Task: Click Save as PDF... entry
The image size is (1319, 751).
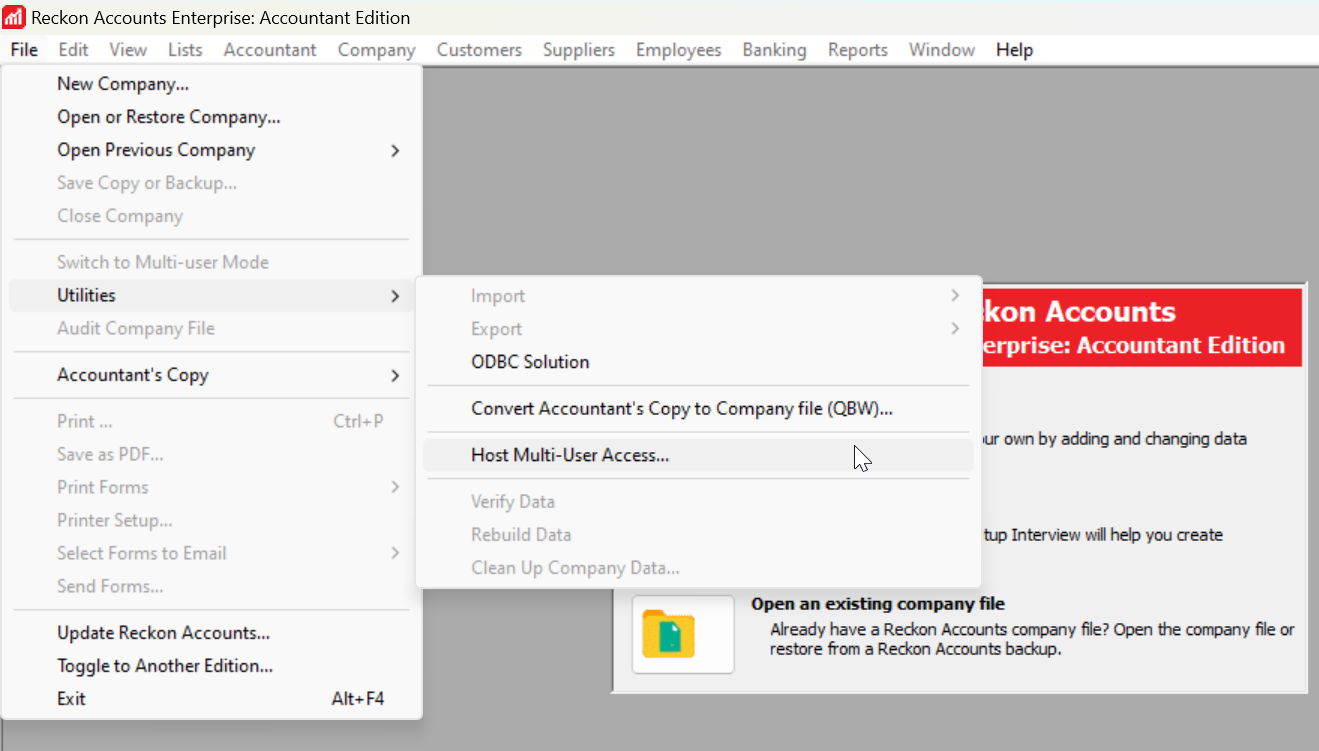Action: pyautogui.click(x=211, y=454)
